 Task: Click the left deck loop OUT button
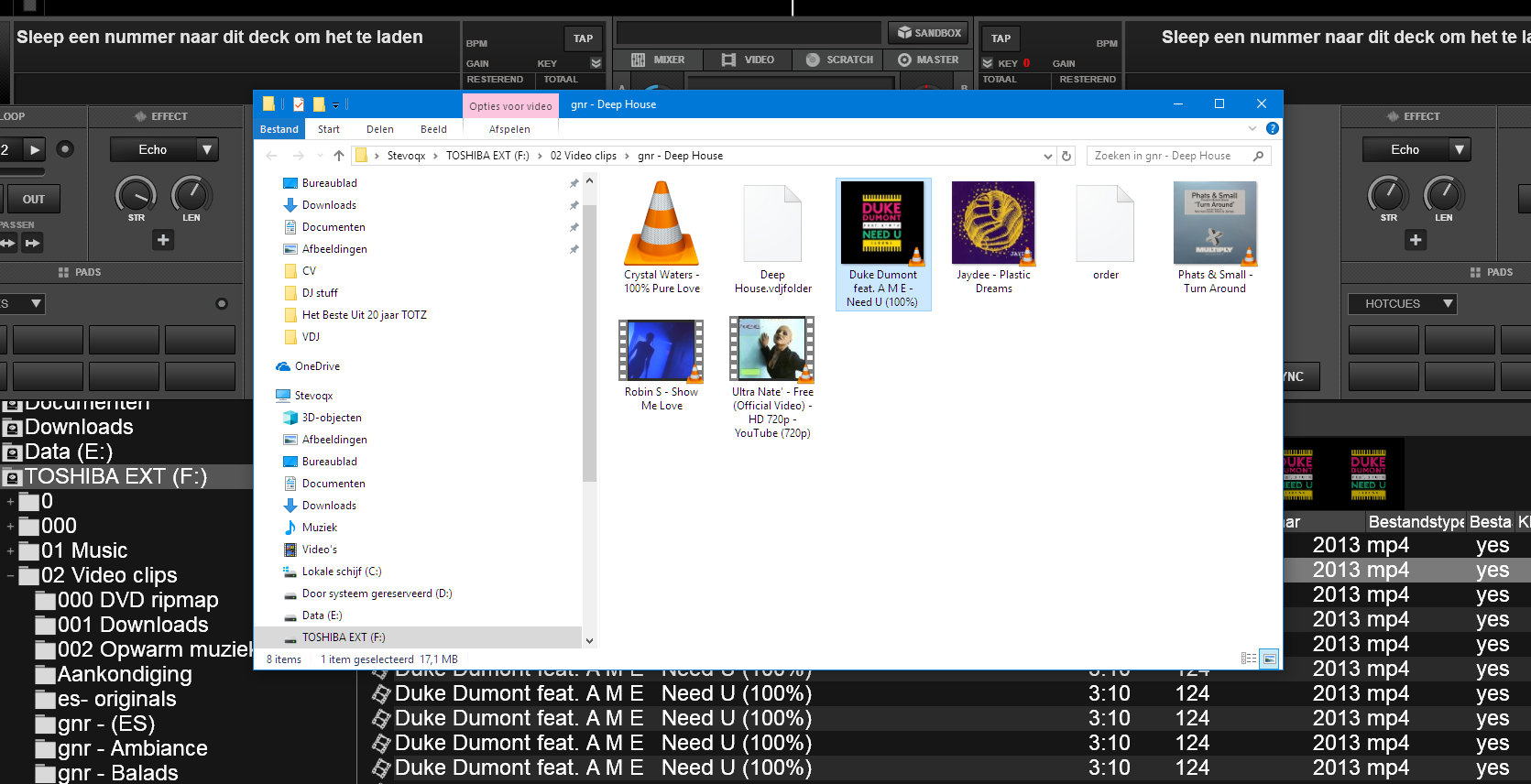33,199
